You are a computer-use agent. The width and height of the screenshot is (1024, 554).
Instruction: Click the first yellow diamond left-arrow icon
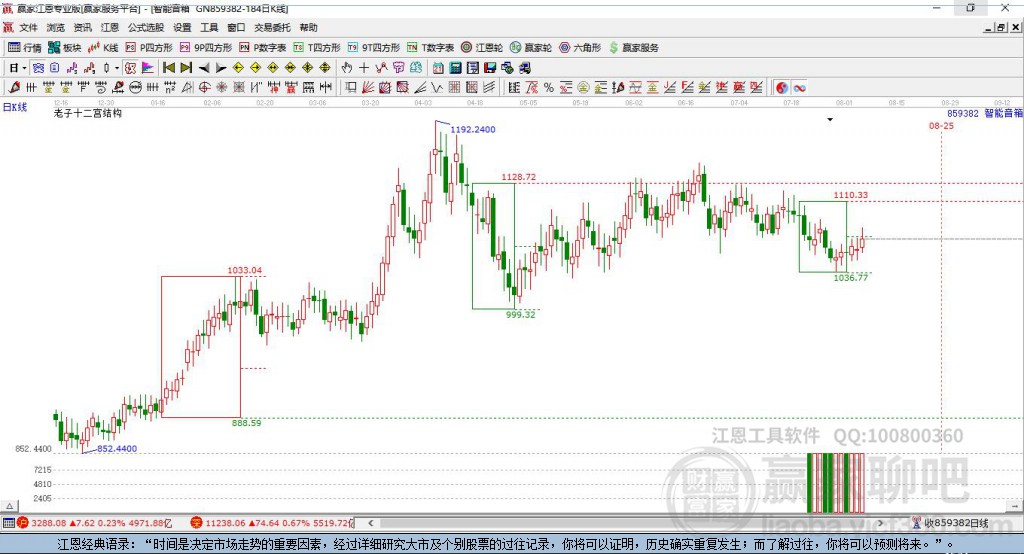click(x=238, y=68)
